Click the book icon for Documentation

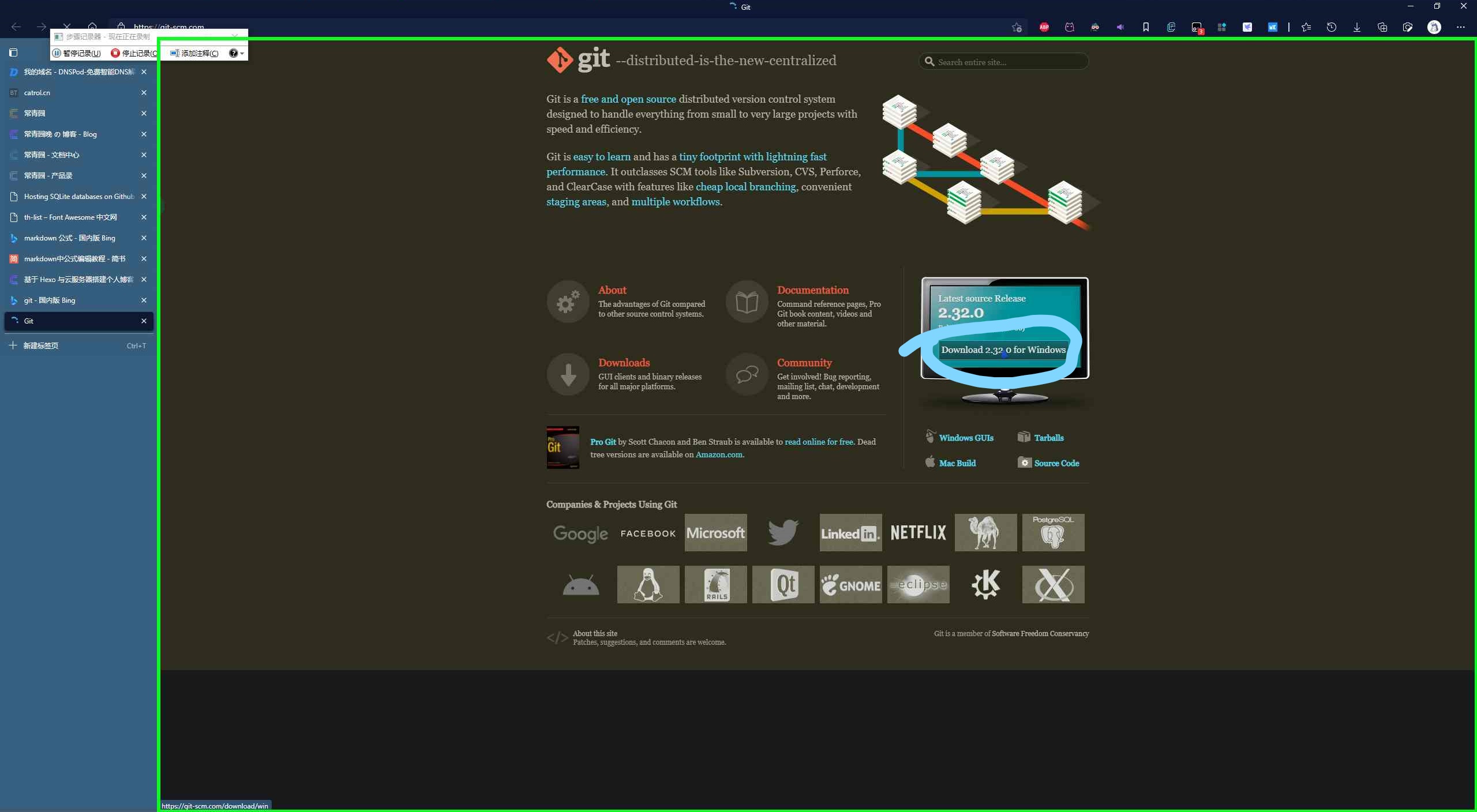click(746, 302)
